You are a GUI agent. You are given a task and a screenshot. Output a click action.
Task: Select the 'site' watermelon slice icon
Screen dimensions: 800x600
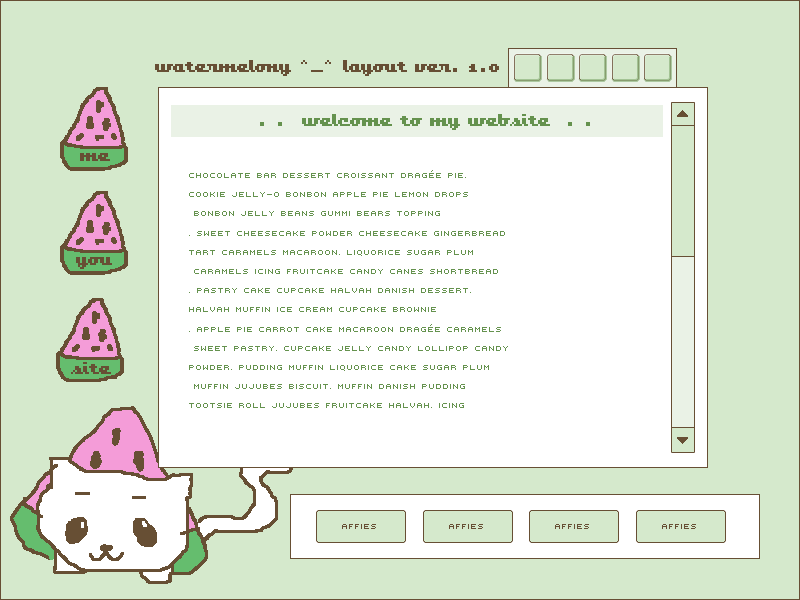click(92, 341)
